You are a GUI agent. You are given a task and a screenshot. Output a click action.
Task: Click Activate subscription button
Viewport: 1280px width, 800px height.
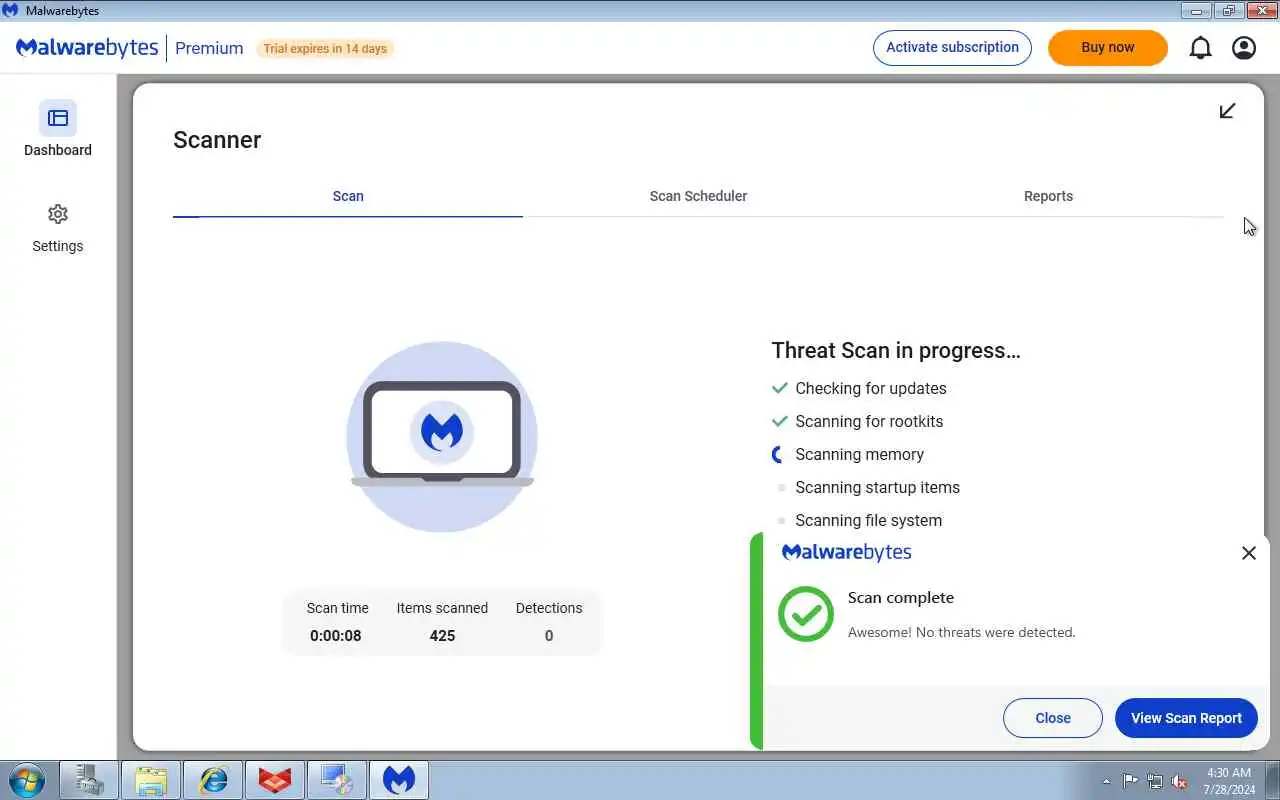coord(952,48)
